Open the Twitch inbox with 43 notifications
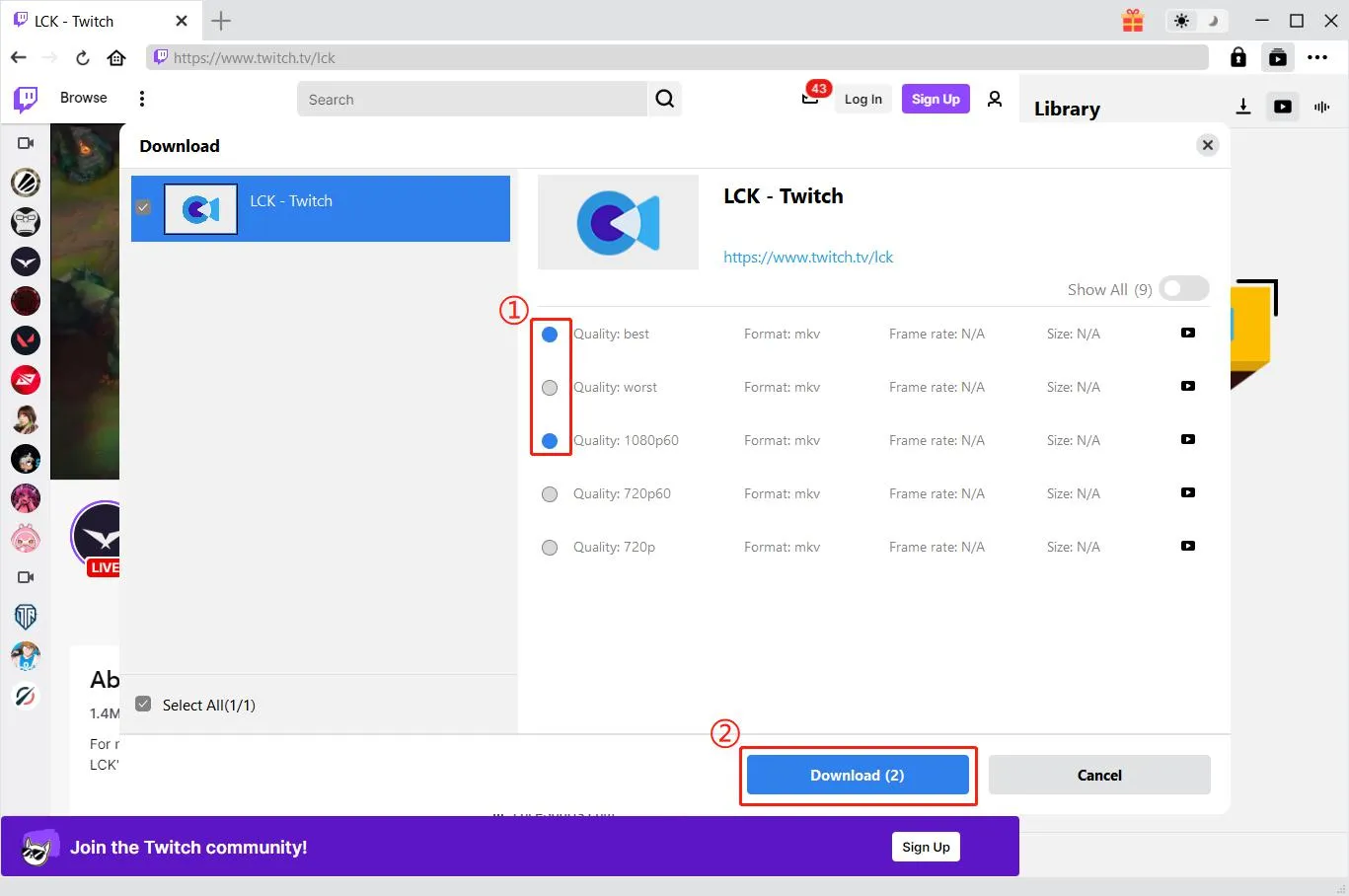This screenshot has width=1349, height=896. tap(810, 99)
